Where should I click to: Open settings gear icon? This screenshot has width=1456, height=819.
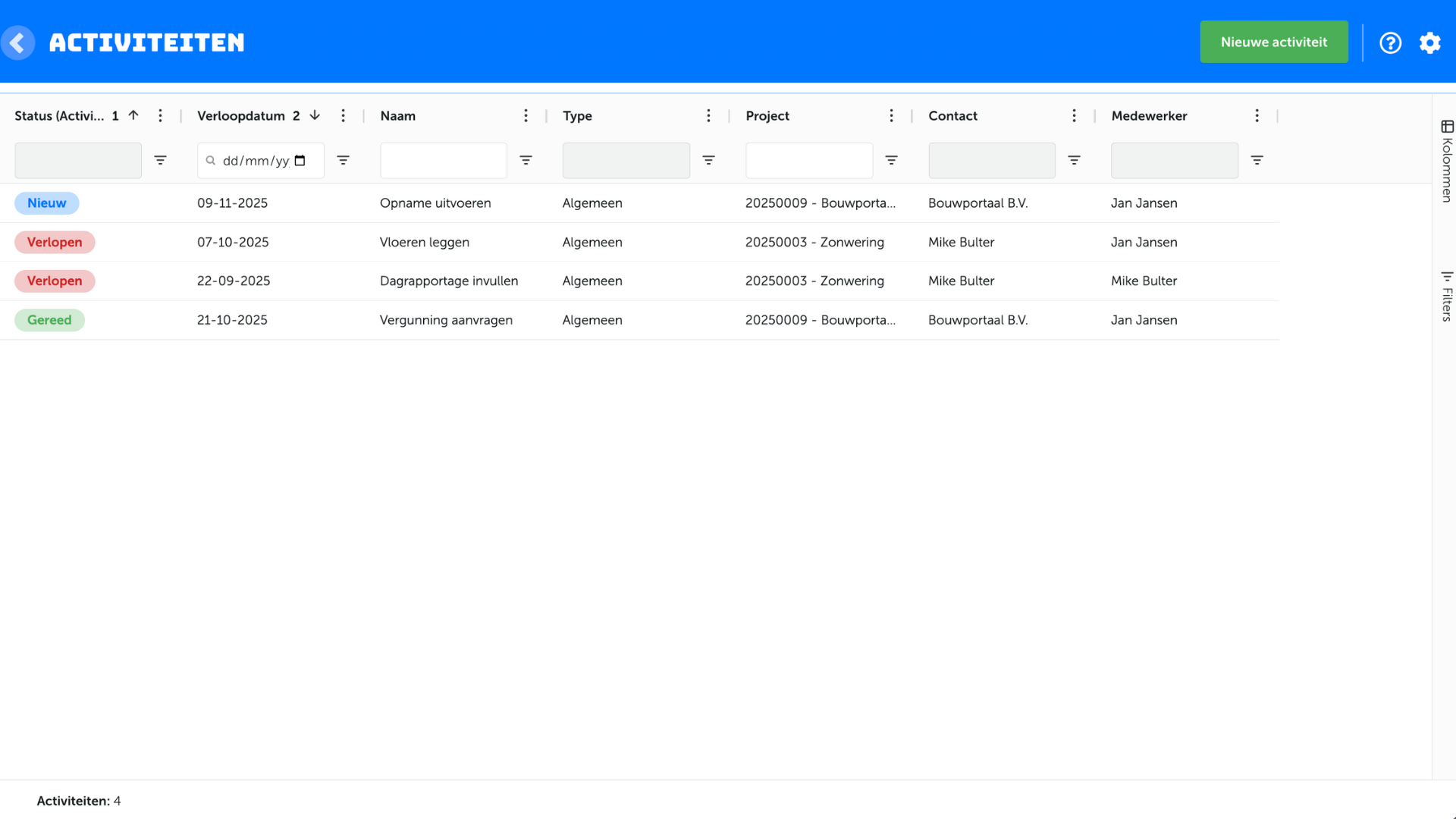(1429, 42)
